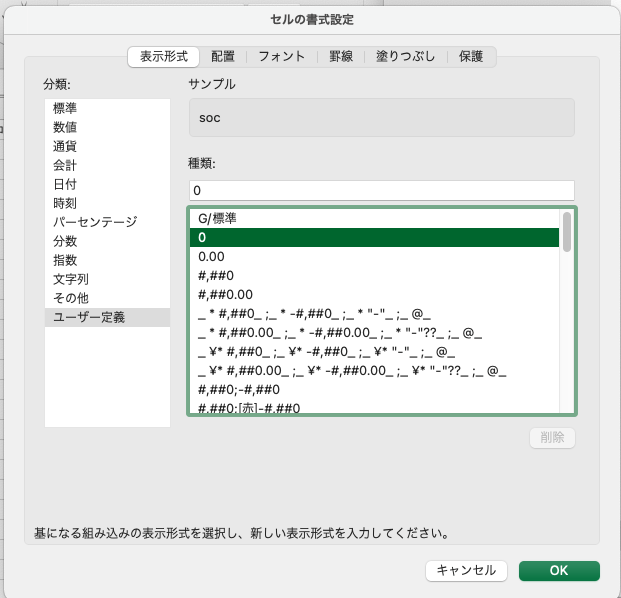
Task: Click the キャンセル button
Action: [x=466, y=571]
